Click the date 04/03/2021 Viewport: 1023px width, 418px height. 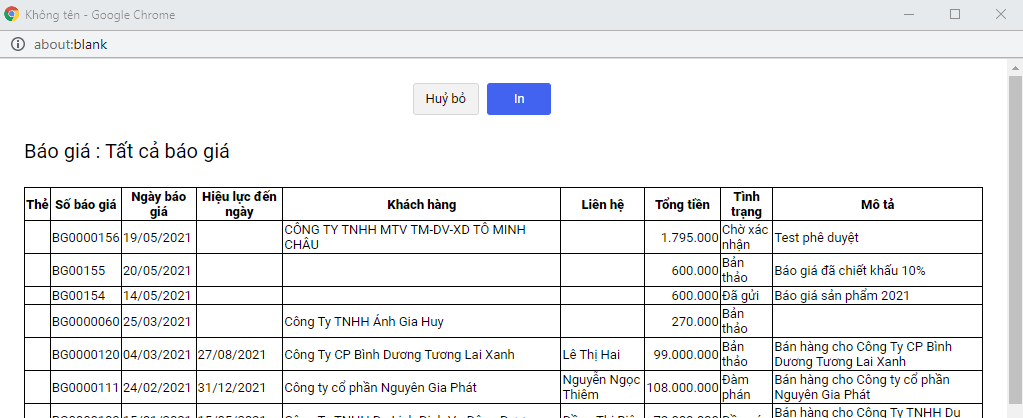click(157, 355)
